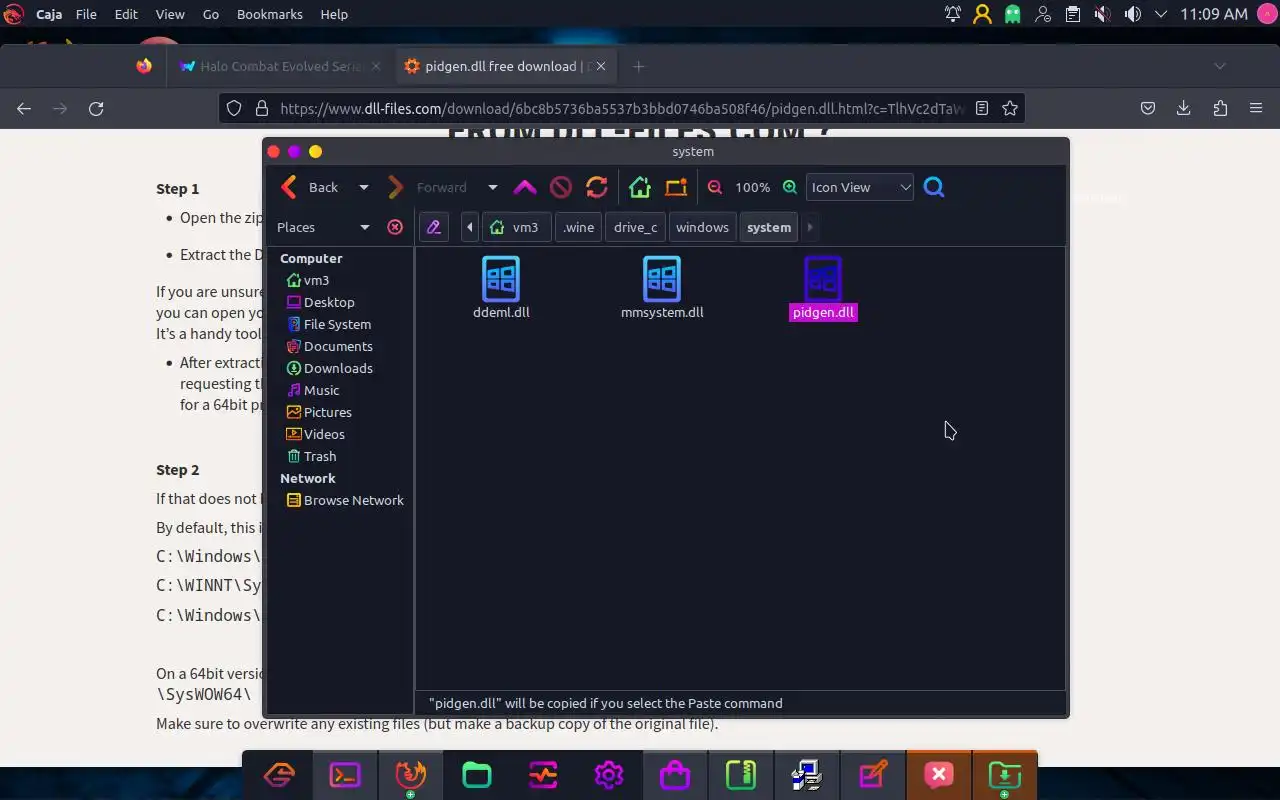Go to Home folder icon in toolbar
The width and height of the screenshot is (1280, 800).
[x=640, y=187]
